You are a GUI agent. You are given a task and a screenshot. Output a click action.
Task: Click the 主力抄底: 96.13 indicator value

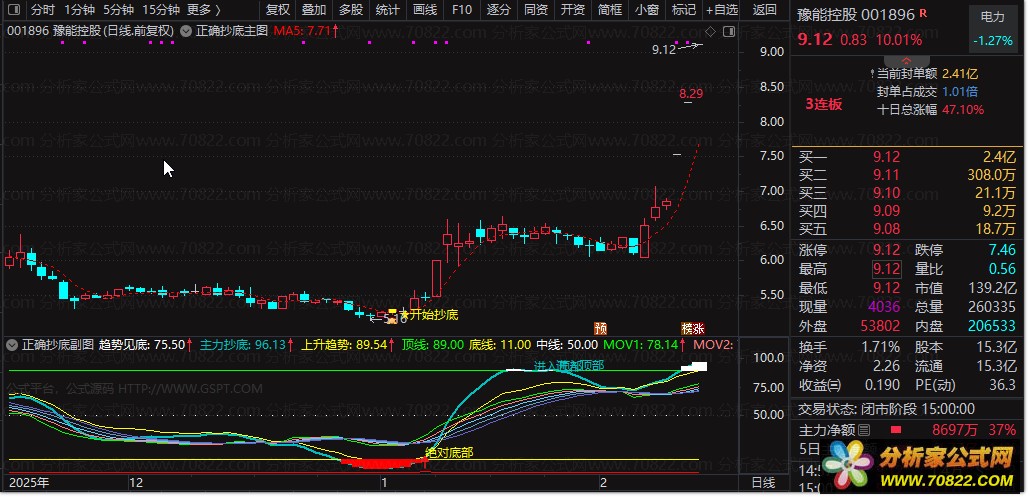(x=246, y=345)
